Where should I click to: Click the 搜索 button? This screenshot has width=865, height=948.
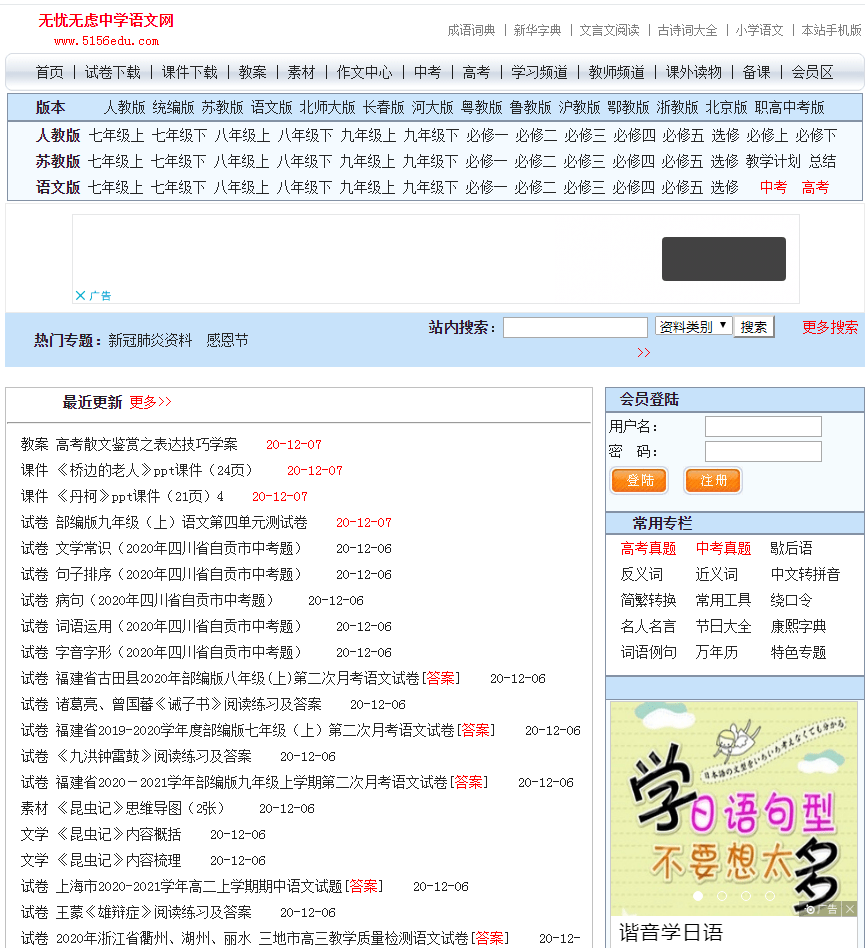coord(754,327)
